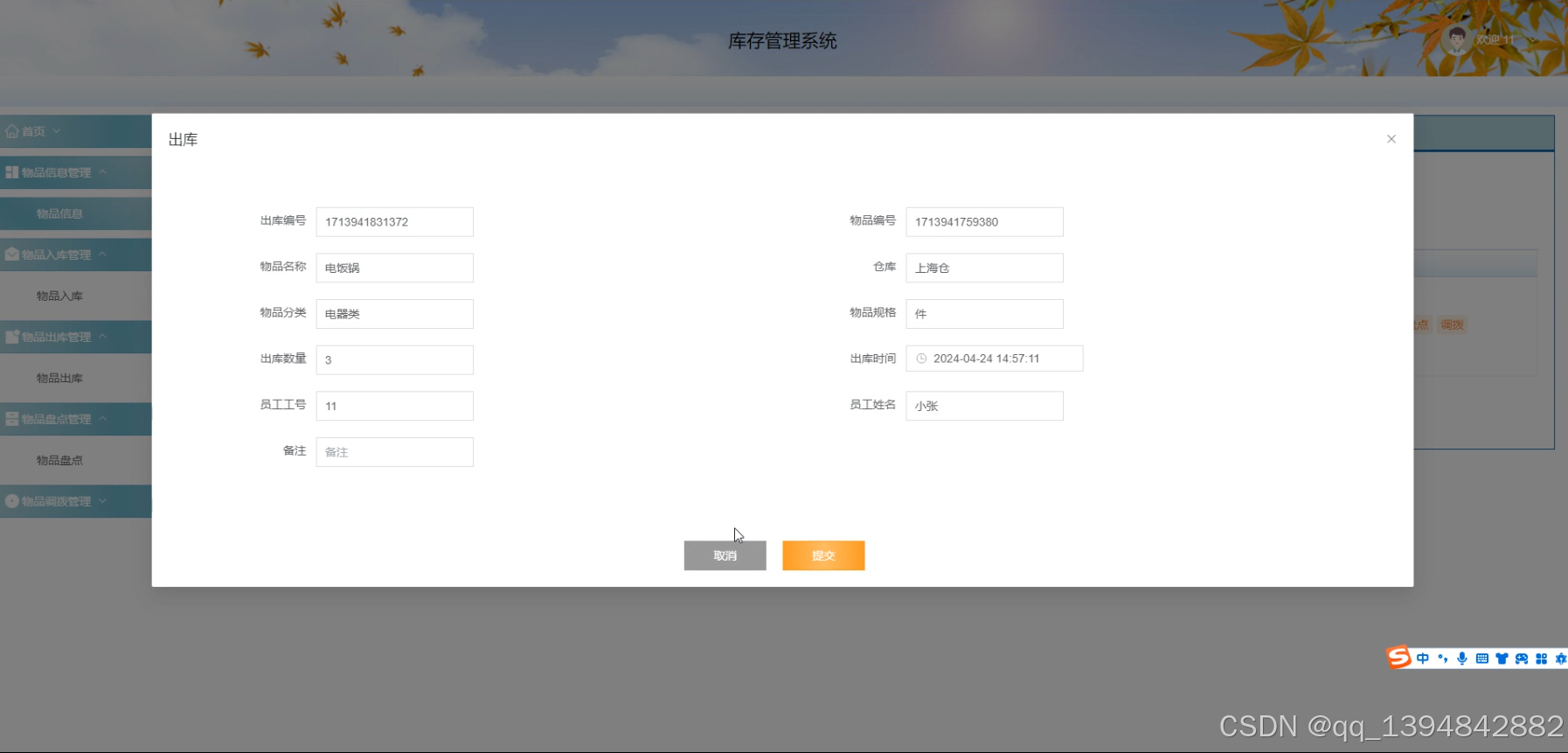Collapse the 物品出库管理 menu group

75,337
